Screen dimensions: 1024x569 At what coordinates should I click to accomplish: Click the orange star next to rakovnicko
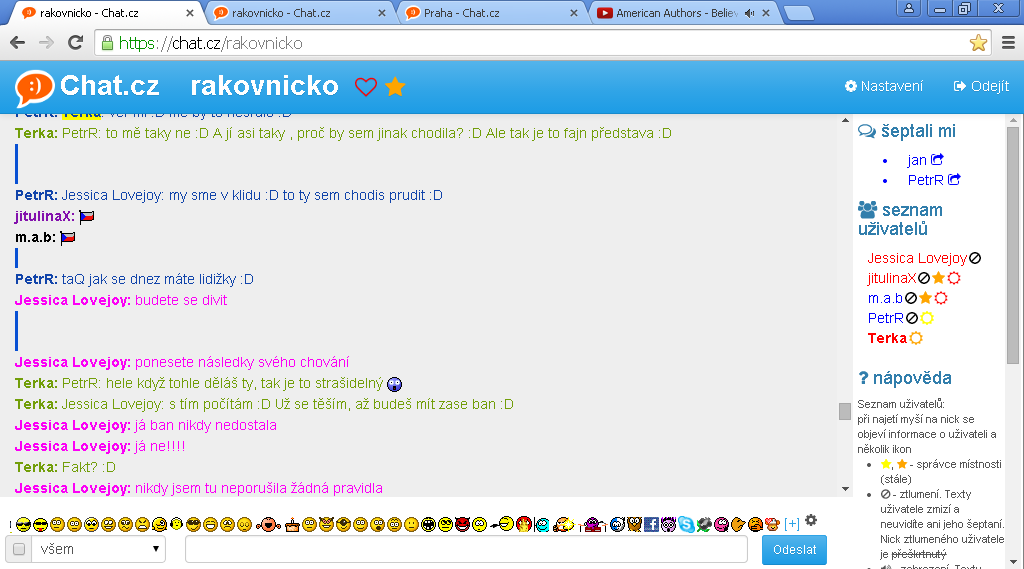[x=395, y=86]
